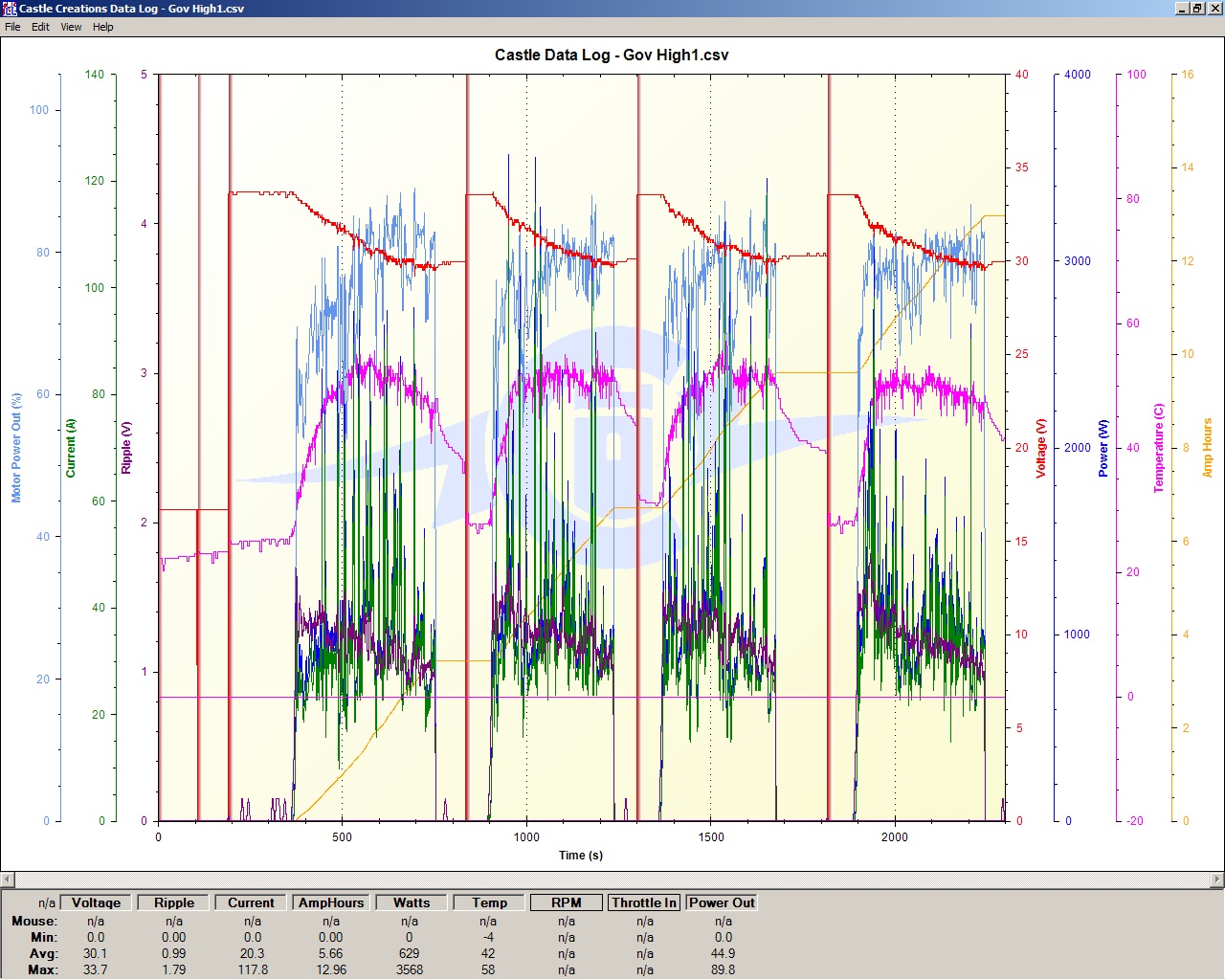Click the 500 tick on the time axis

coord(342,837)
